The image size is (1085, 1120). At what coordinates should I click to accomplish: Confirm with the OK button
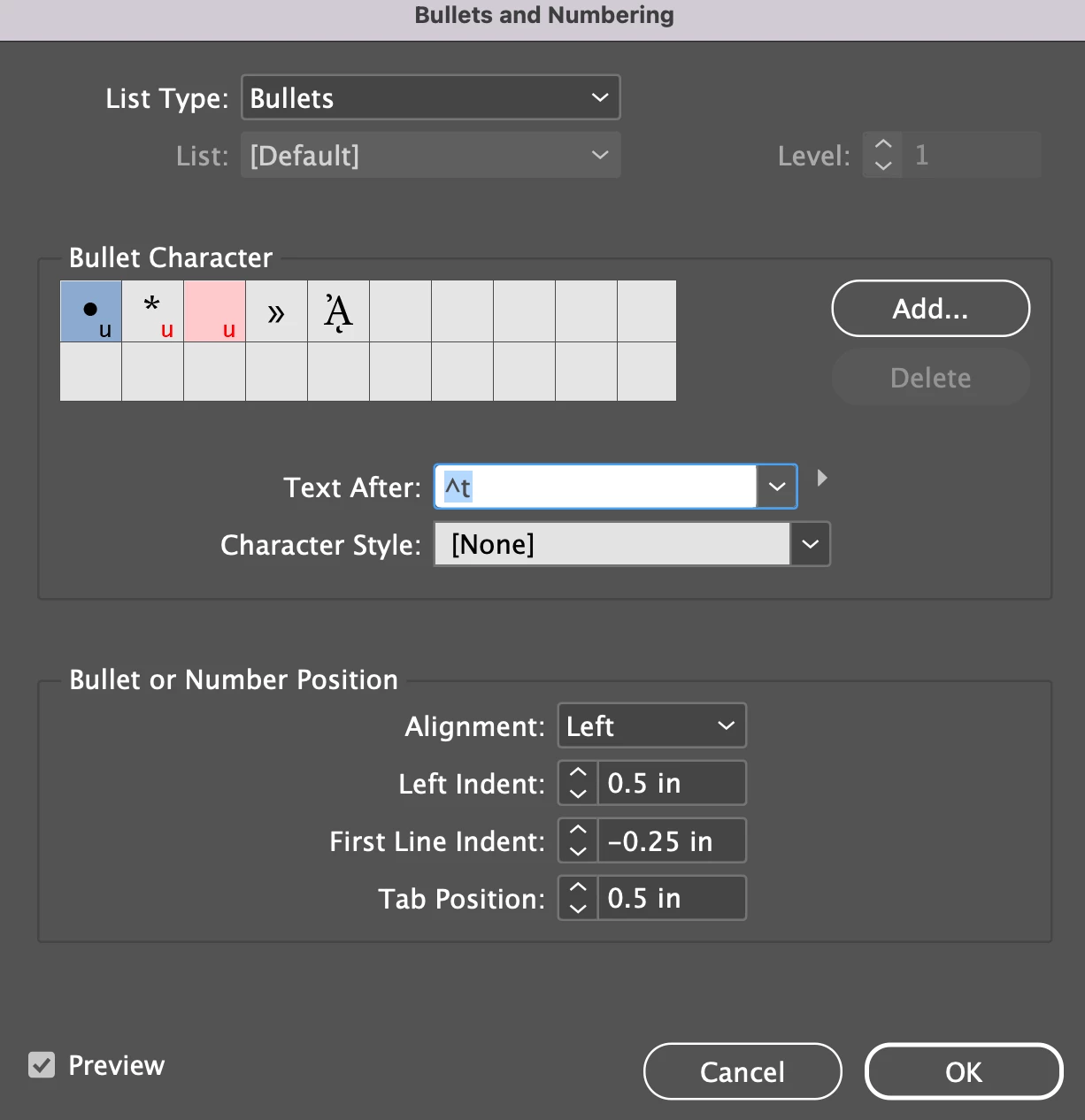tap(964, 1071)
